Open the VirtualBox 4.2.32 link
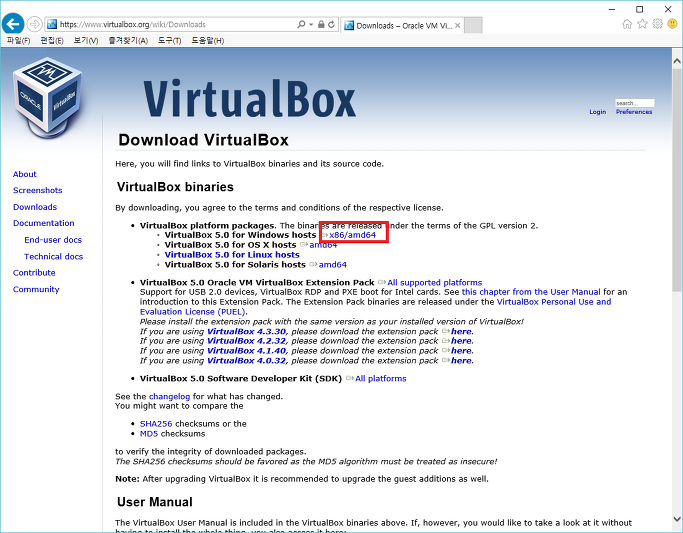The image size is (683, 533). (x=247, y=341)
